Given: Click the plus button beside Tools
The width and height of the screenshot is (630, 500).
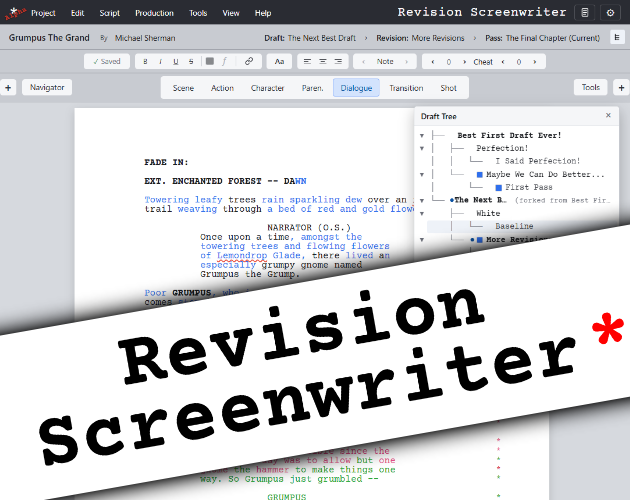Looking at the screenshot, I should (621, 88).
